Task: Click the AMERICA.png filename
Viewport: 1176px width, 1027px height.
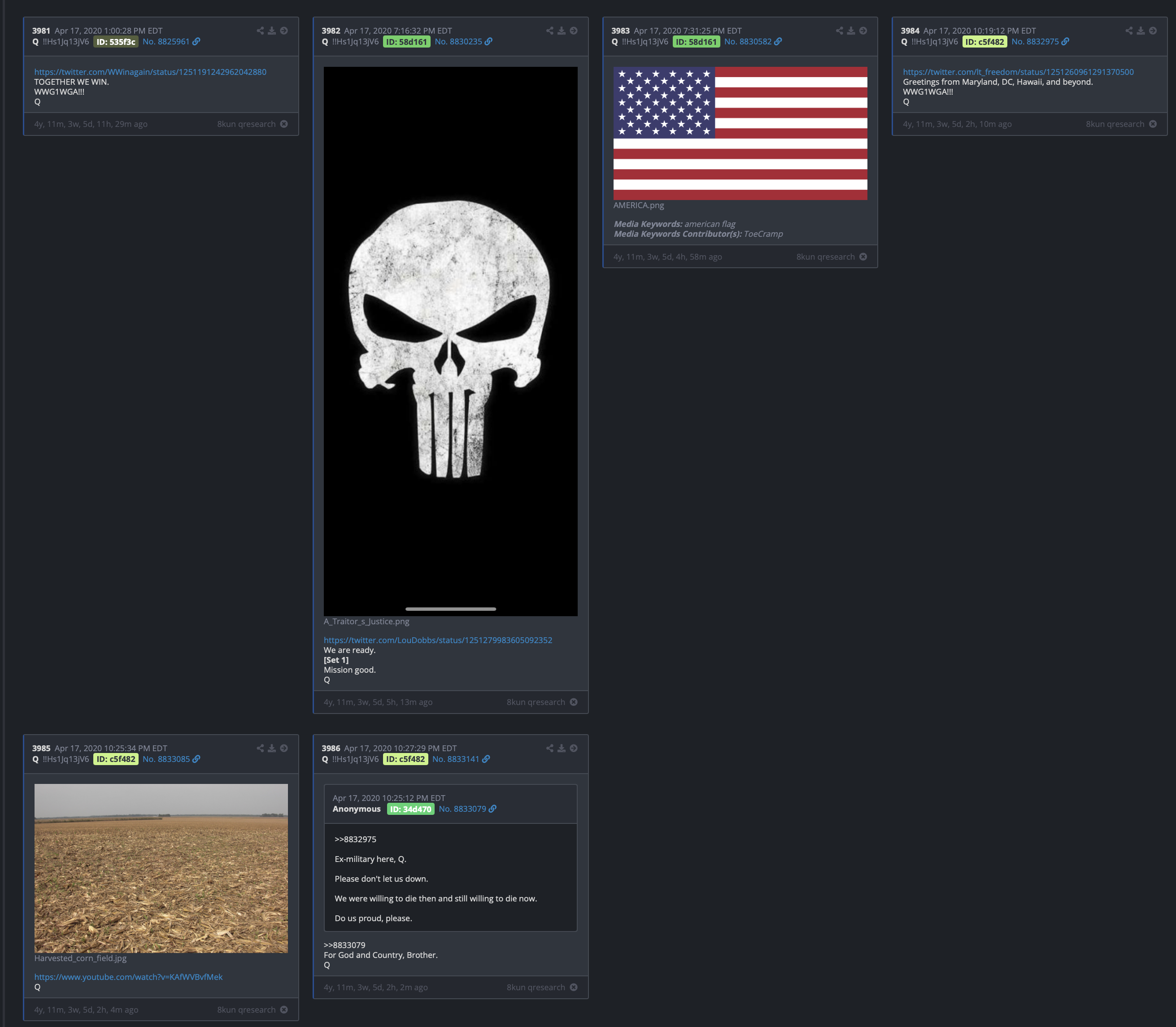Action: coord(638,206)
